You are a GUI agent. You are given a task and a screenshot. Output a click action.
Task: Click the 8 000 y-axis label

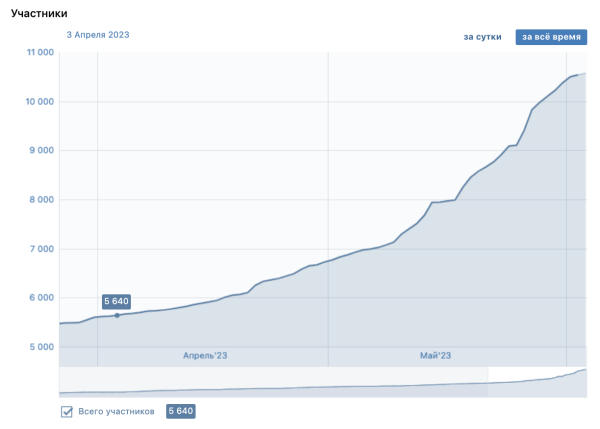[x=38, y=199]
